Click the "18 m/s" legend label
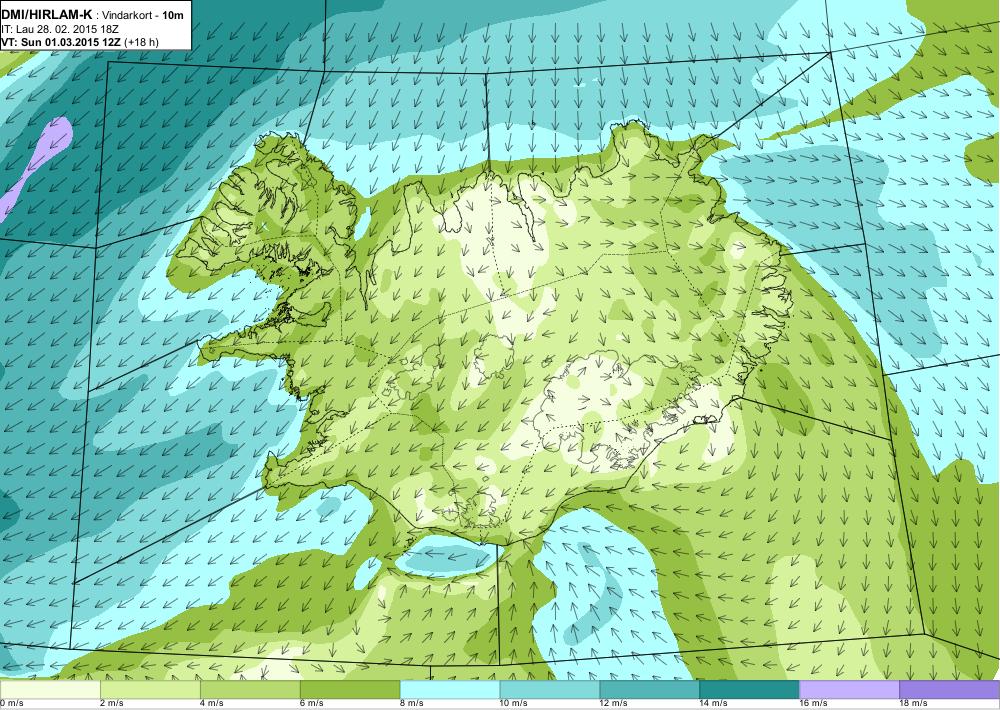 pos(914,704)
